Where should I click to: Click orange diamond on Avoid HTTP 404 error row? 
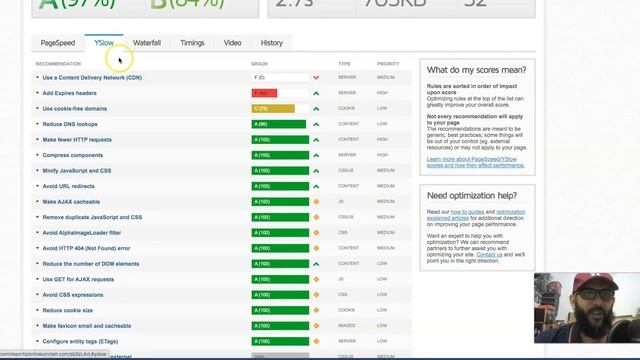pyautogui.click(x=316, y=248)
